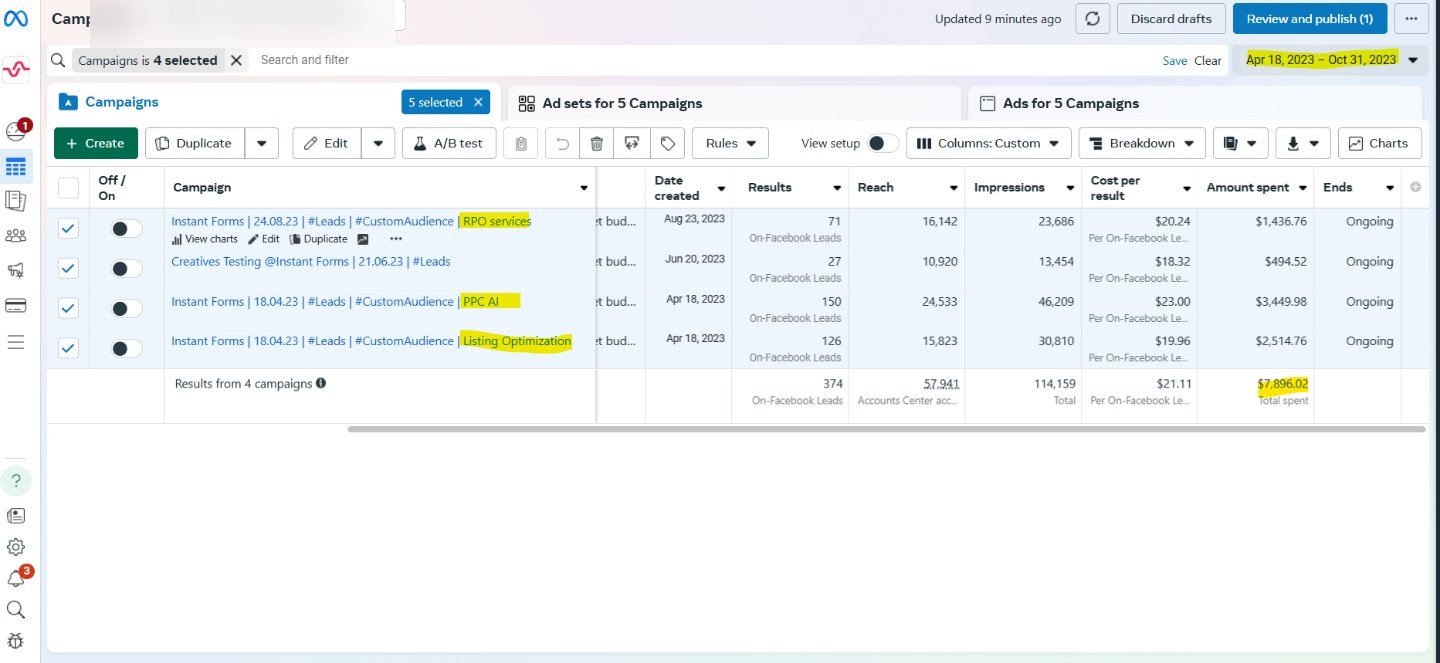The width and height of the screenshot is (1440, 663).
Task: Remove the Campaigns 4 selected filter chip
Action: tap(236, 60)
